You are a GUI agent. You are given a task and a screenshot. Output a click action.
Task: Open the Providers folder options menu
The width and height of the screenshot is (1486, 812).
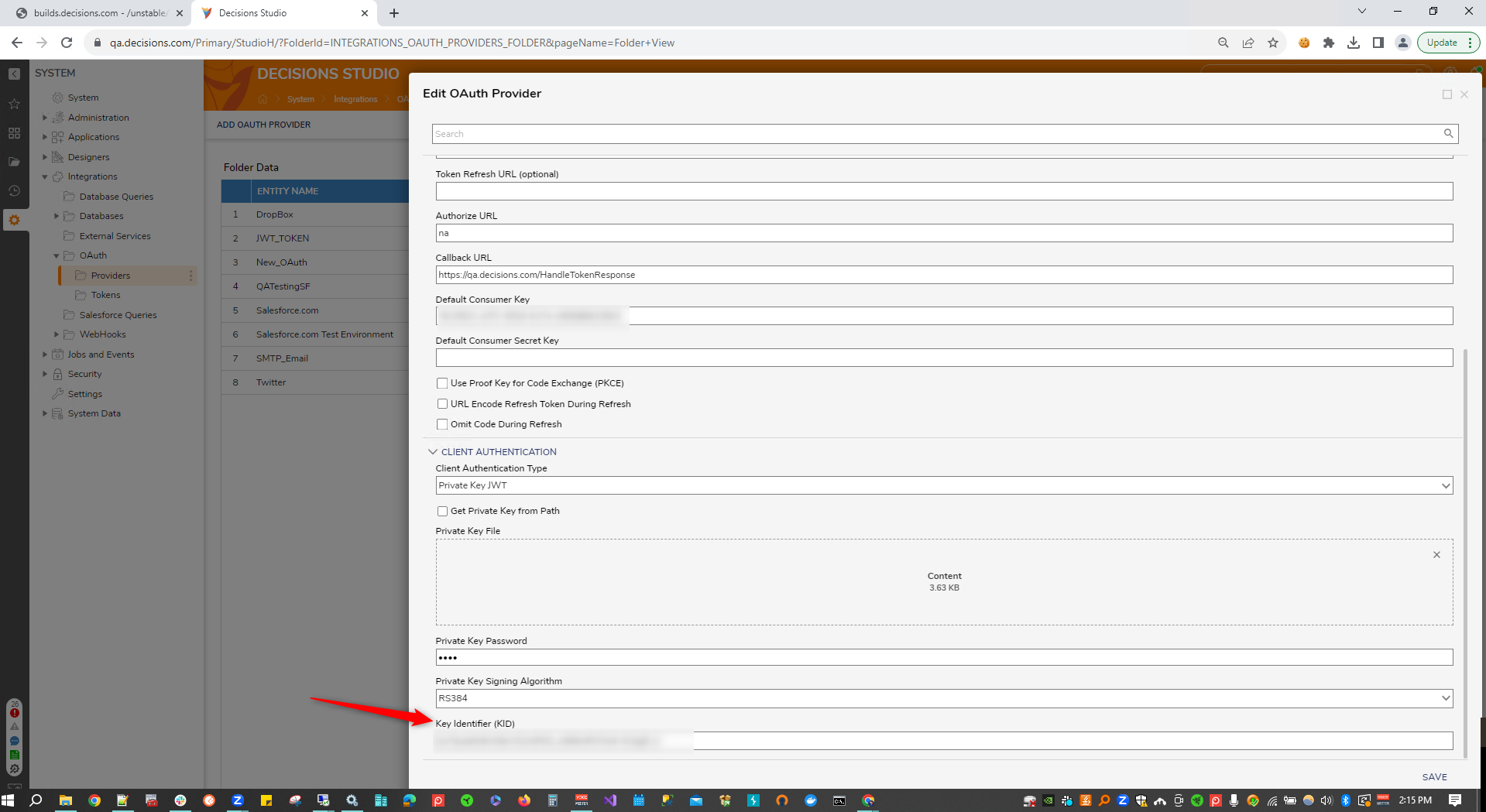tap(190, 276)
